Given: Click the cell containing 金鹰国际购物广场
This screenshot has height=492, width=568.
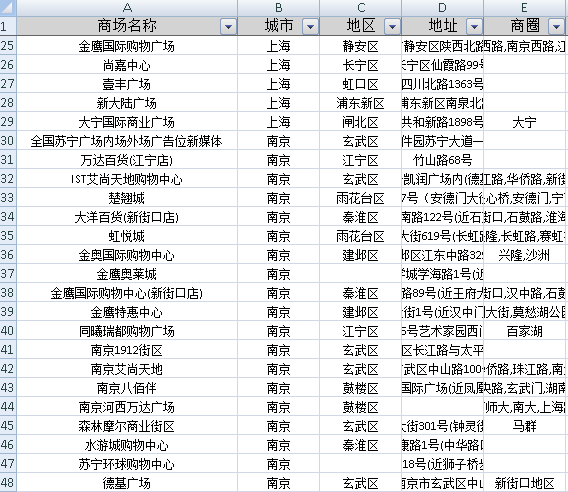Looking at the screenshot, I should pos(127,46).
